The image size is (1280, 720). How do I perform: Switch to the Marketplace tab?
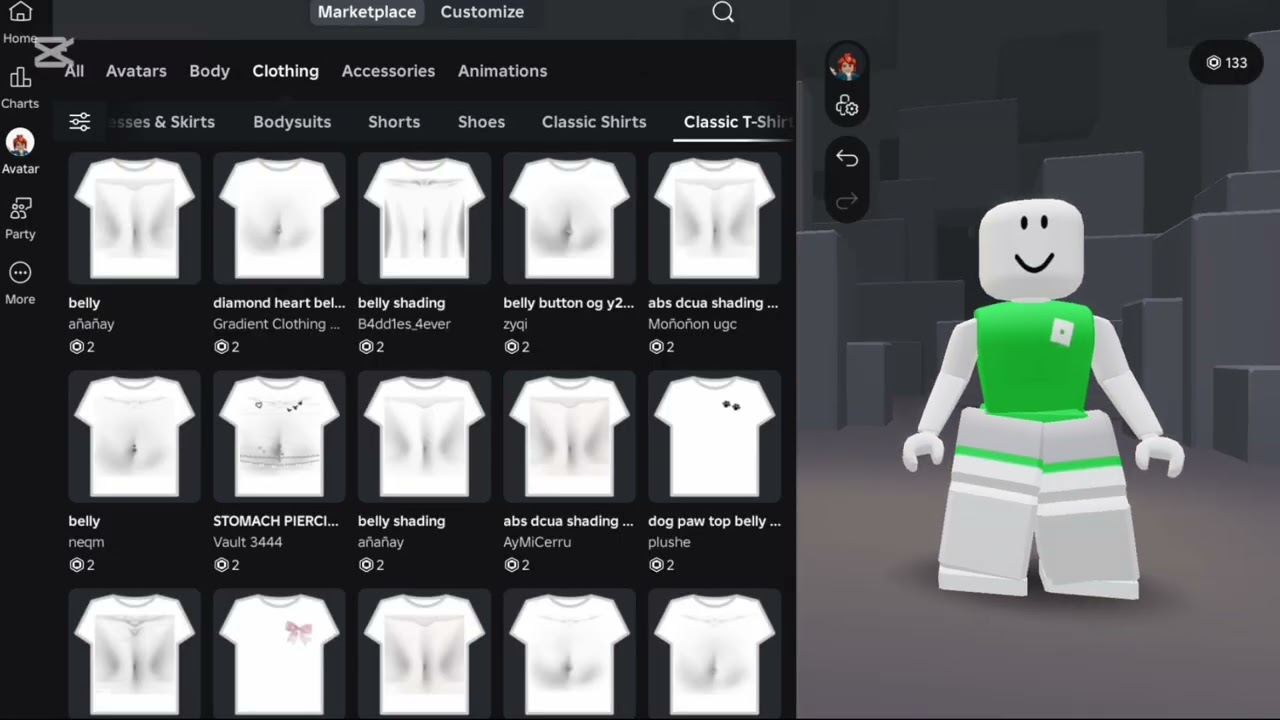point(367,12)
